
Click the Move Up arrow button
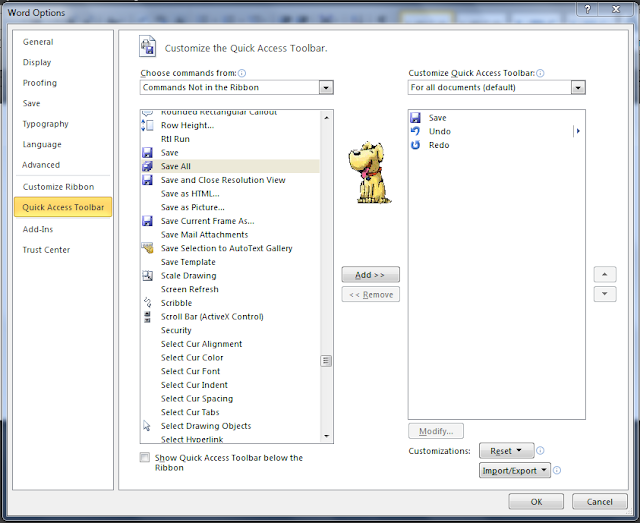[x=605, y=274]
